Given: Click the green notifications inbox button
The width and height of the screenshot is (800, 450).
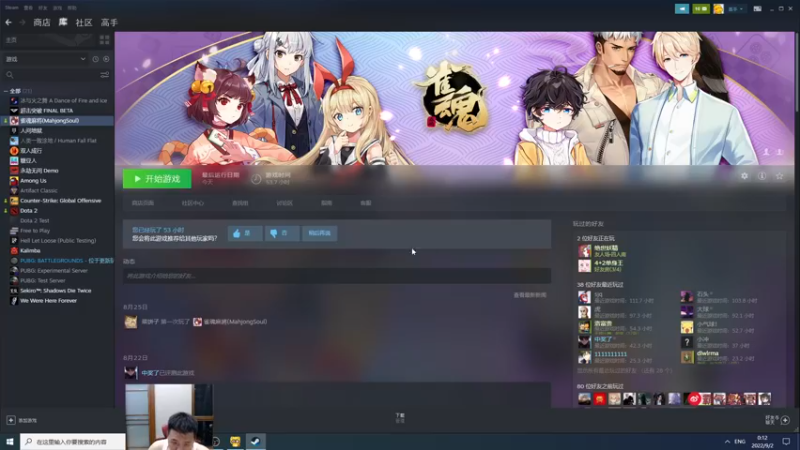Looking at the screenshot, I should pos(701,9).
